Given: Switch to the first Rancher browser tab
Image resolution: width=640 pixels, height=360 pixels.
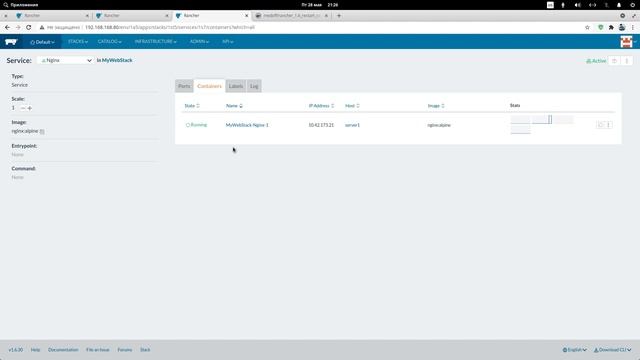Looking at the screenshot, I should click(x=51, y=16).
